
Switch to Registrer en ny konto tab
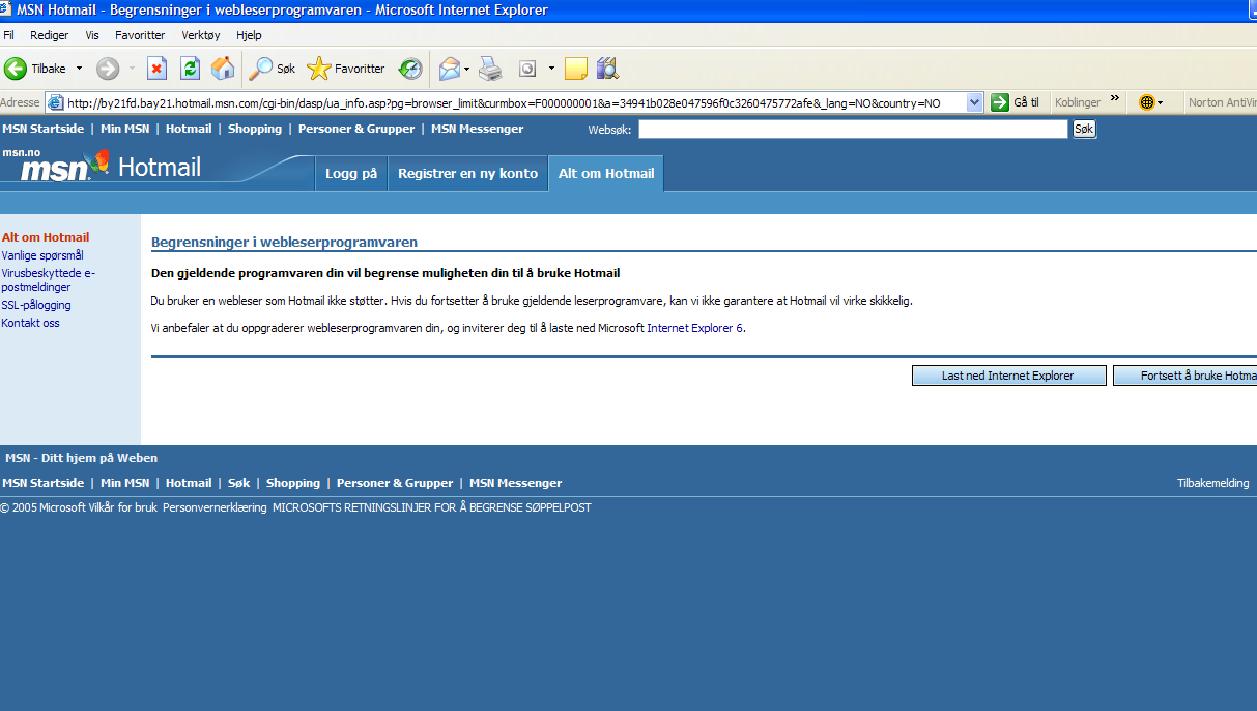[x=468, y=173]
